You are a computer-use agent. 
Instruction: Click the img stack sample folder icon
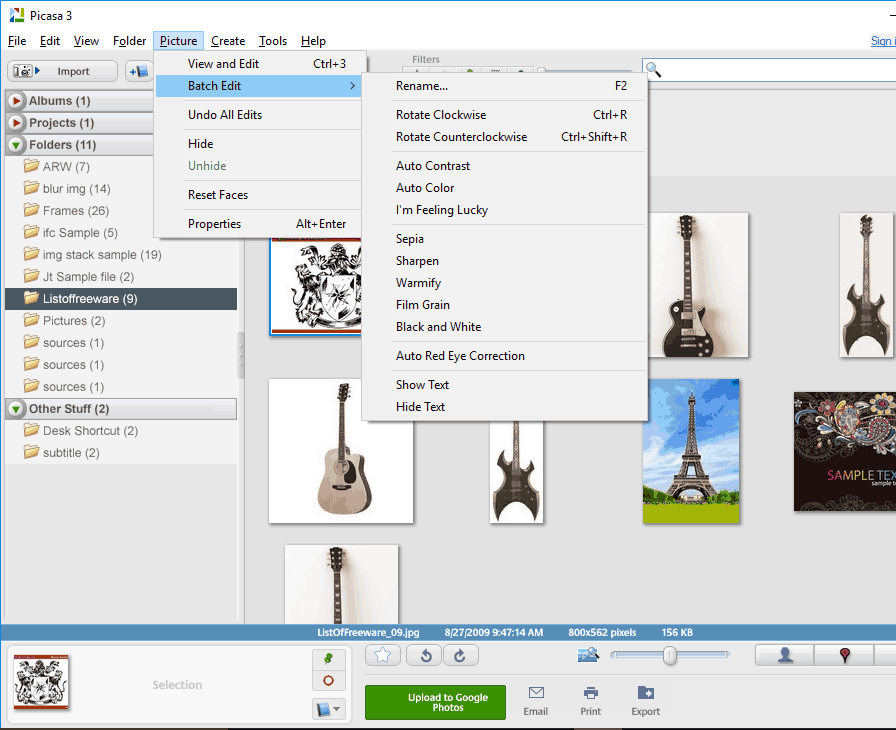(31, 254)
